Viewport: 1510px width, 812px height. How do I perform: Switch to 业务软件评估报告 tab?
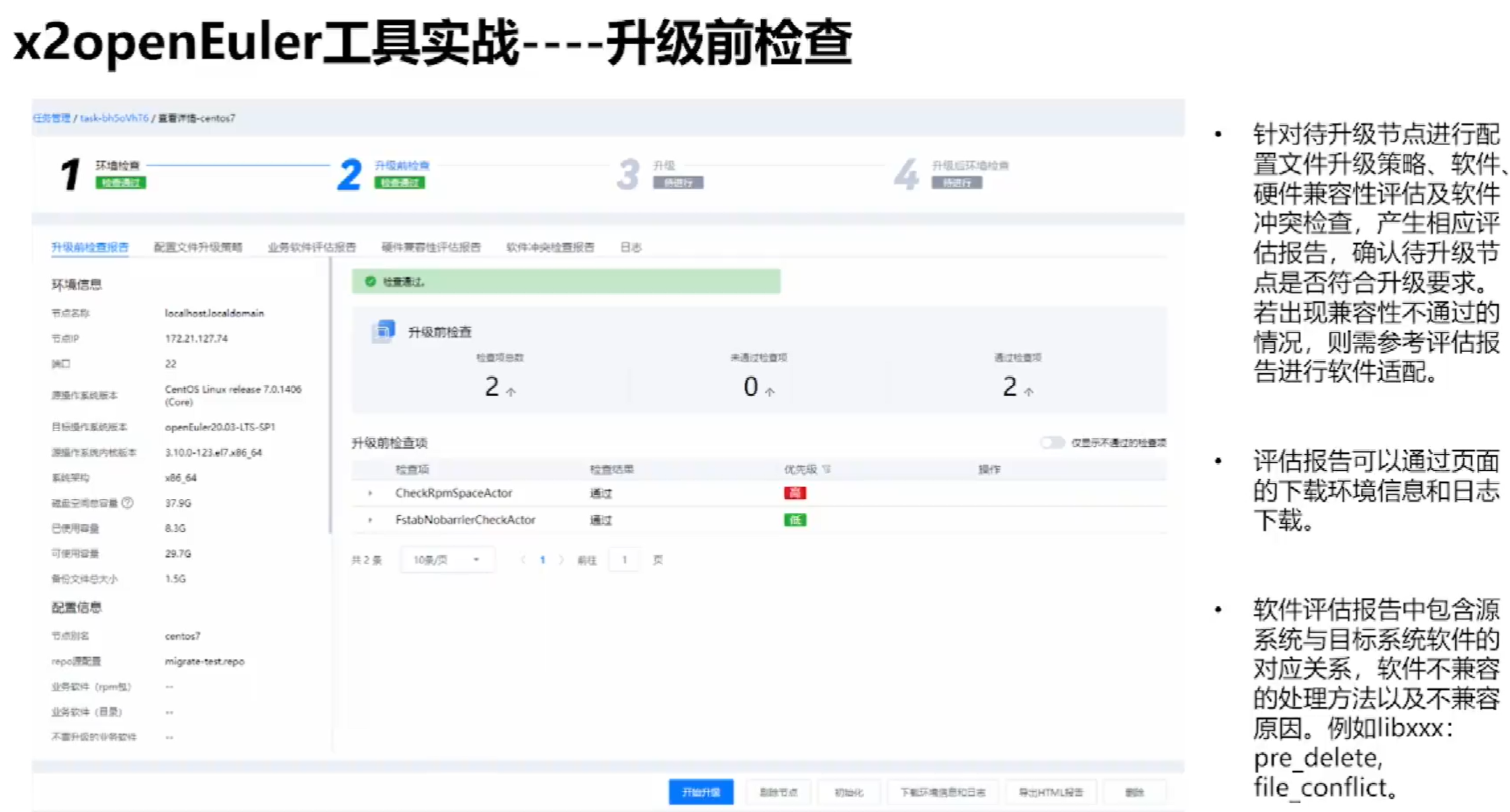(312, 247)
